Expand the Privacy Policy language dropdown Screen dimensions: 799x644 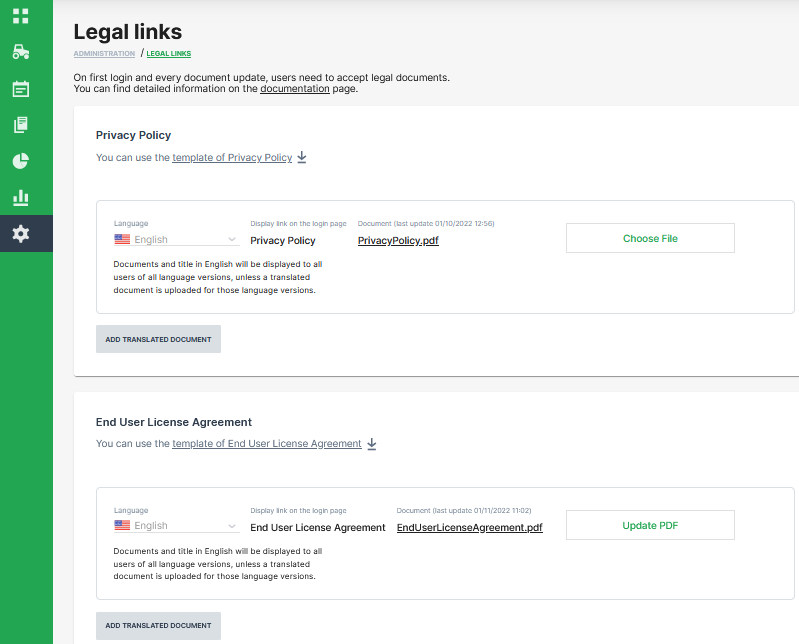176,240
